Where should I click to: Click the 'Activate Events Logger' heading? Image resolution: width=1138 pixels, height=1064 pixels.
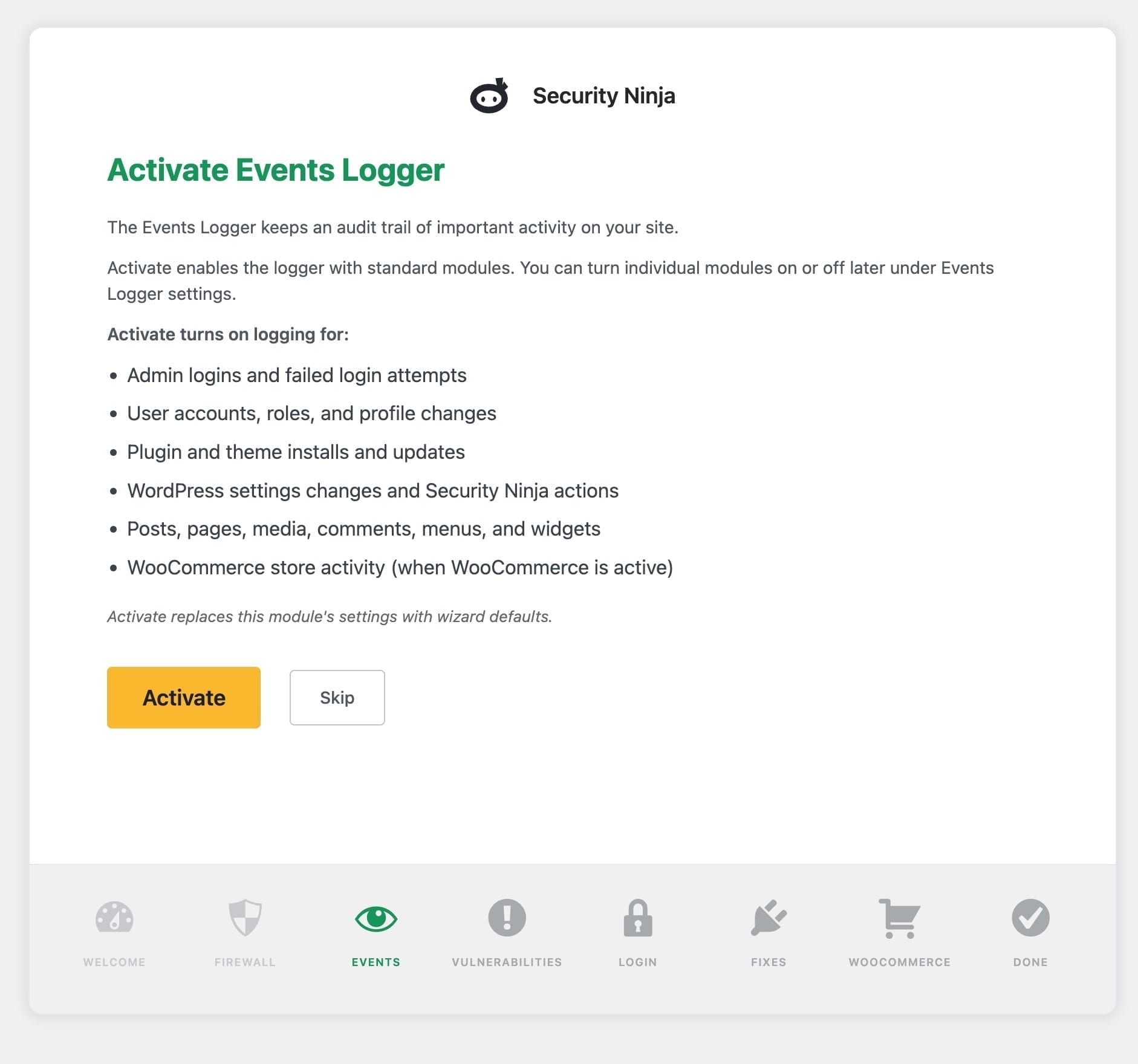coord(276,170)
